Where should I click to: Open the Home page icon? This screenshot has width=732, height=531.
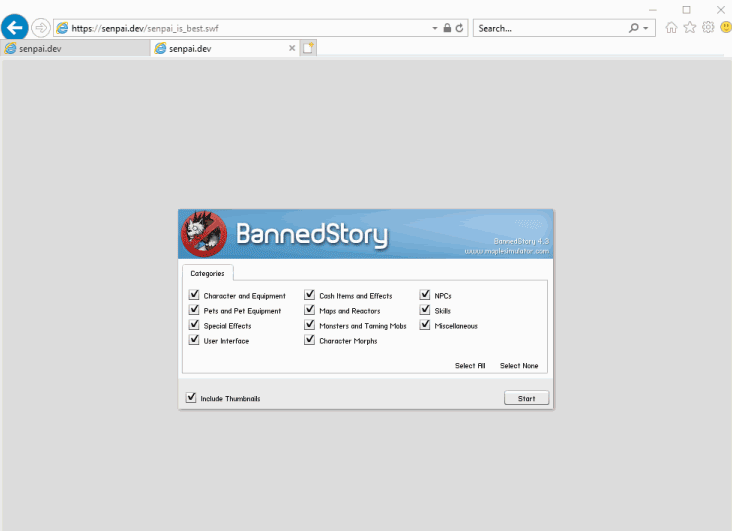tap(671, 28)
